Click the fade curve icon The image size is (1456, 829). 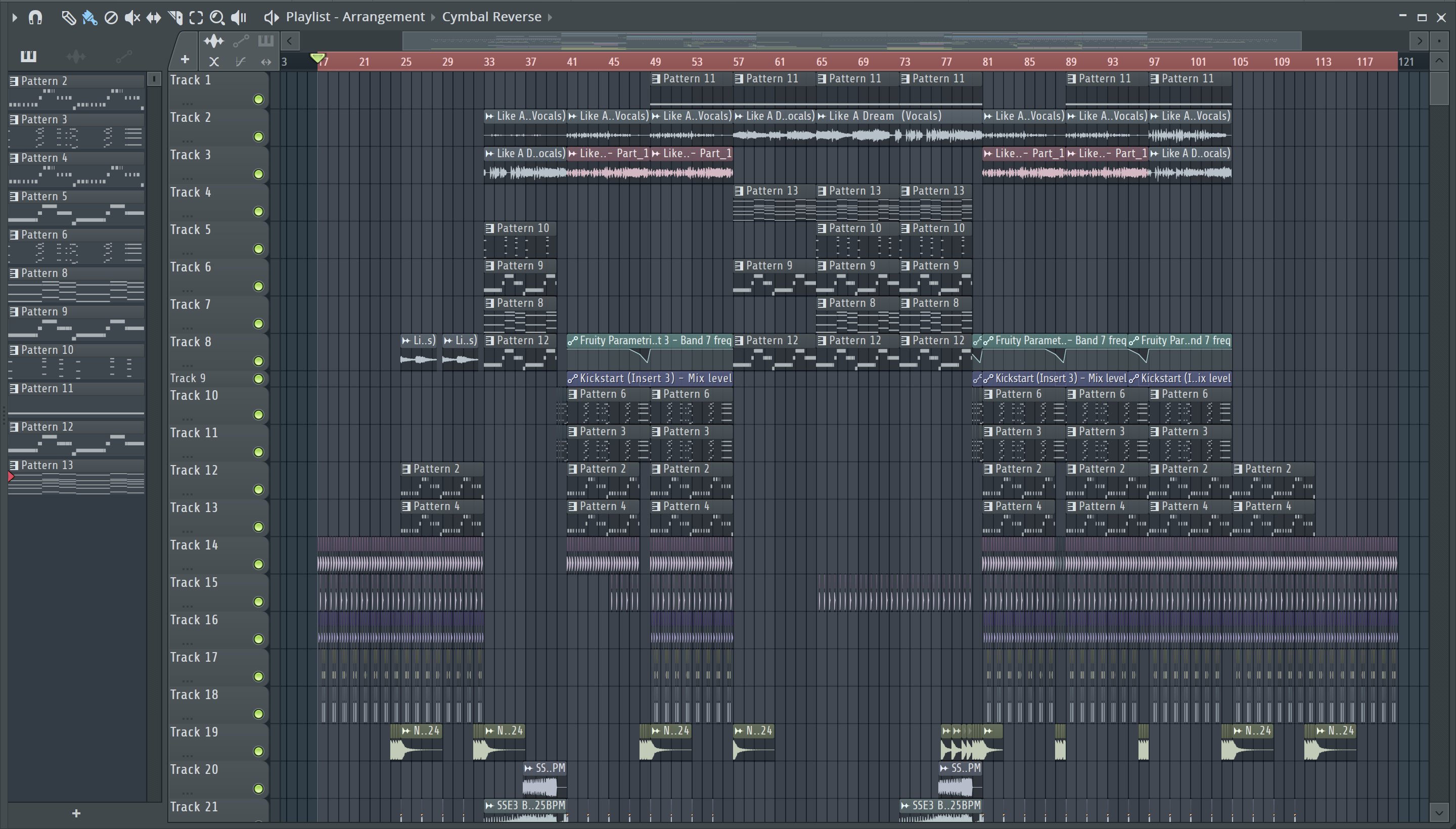(240, 62)
